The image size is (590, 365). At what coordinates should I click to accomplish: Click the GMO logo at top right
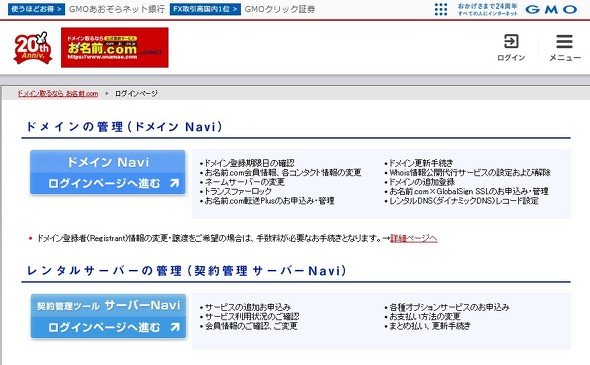point(551,9)
